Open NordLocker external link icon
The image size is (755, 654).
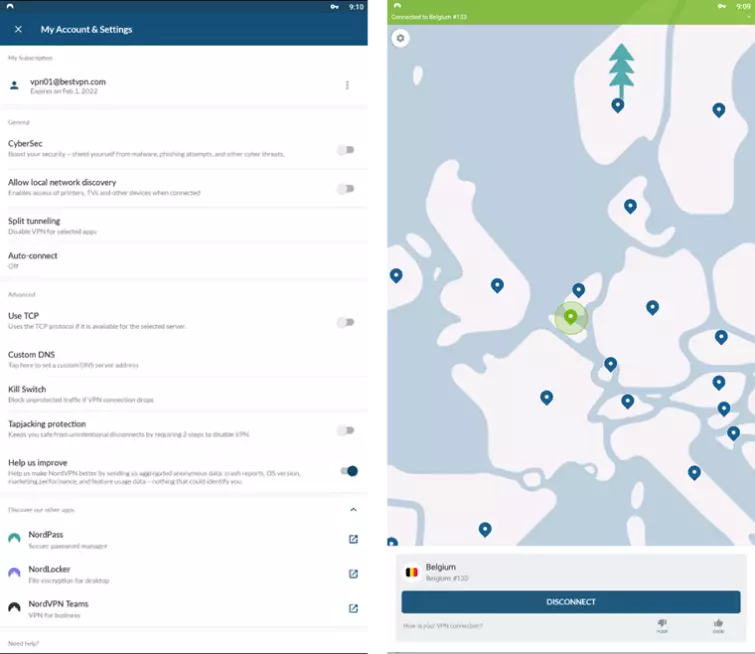pos(353,574)
